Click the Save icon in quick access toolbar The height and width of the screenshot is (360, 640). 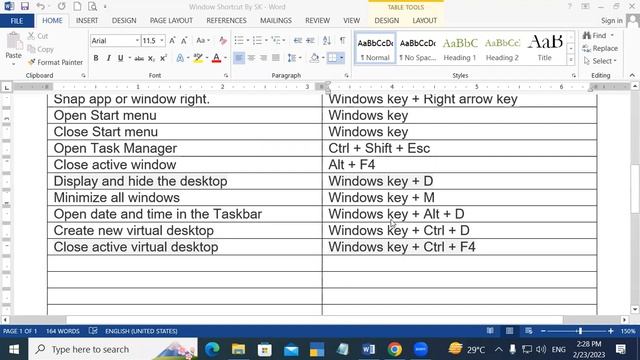(25, 6)
